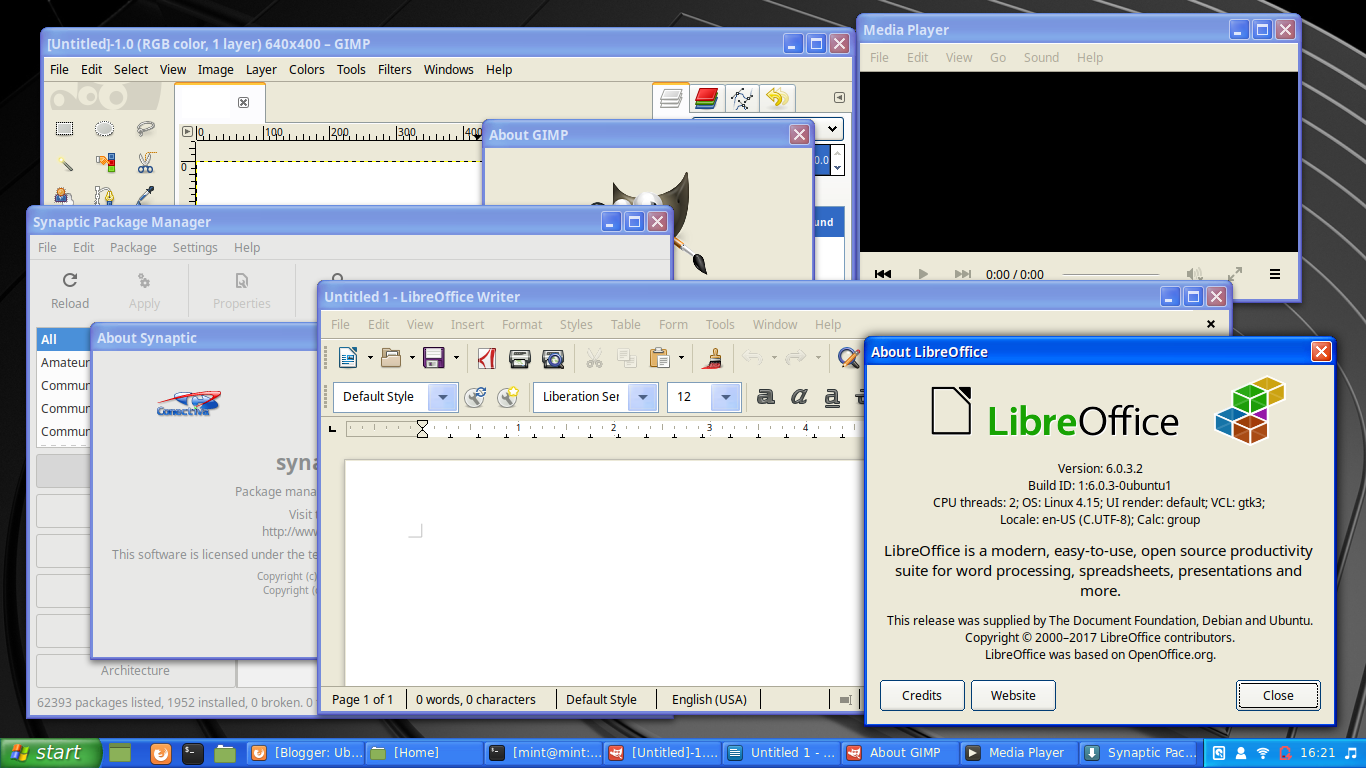Activate Clone Formatting in LibreOffice Writer
The height and width of the screenshot is (768, 1366).
point(713,358)
